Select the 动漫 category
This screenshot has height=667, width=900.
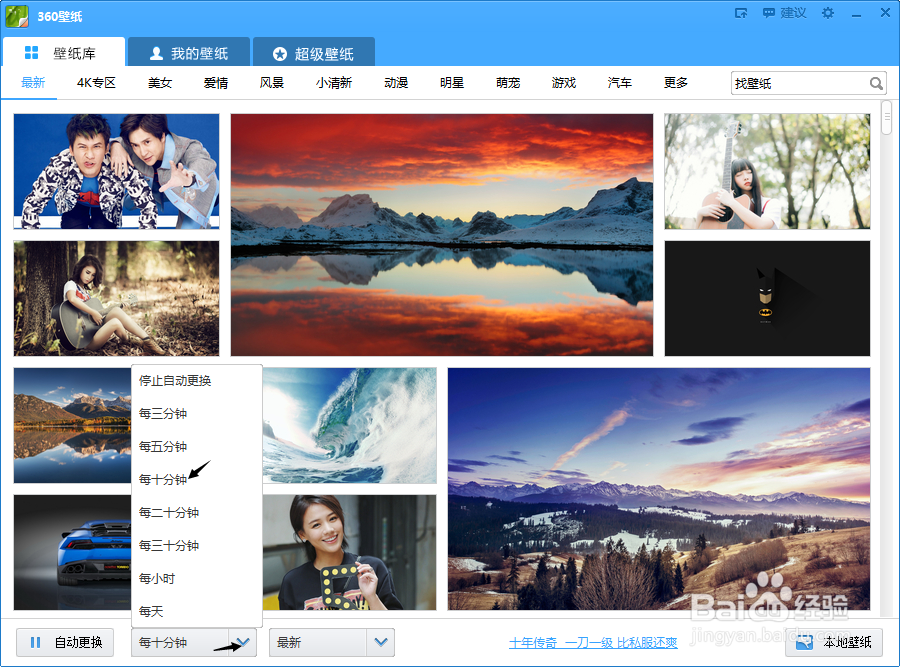point(396,83)
